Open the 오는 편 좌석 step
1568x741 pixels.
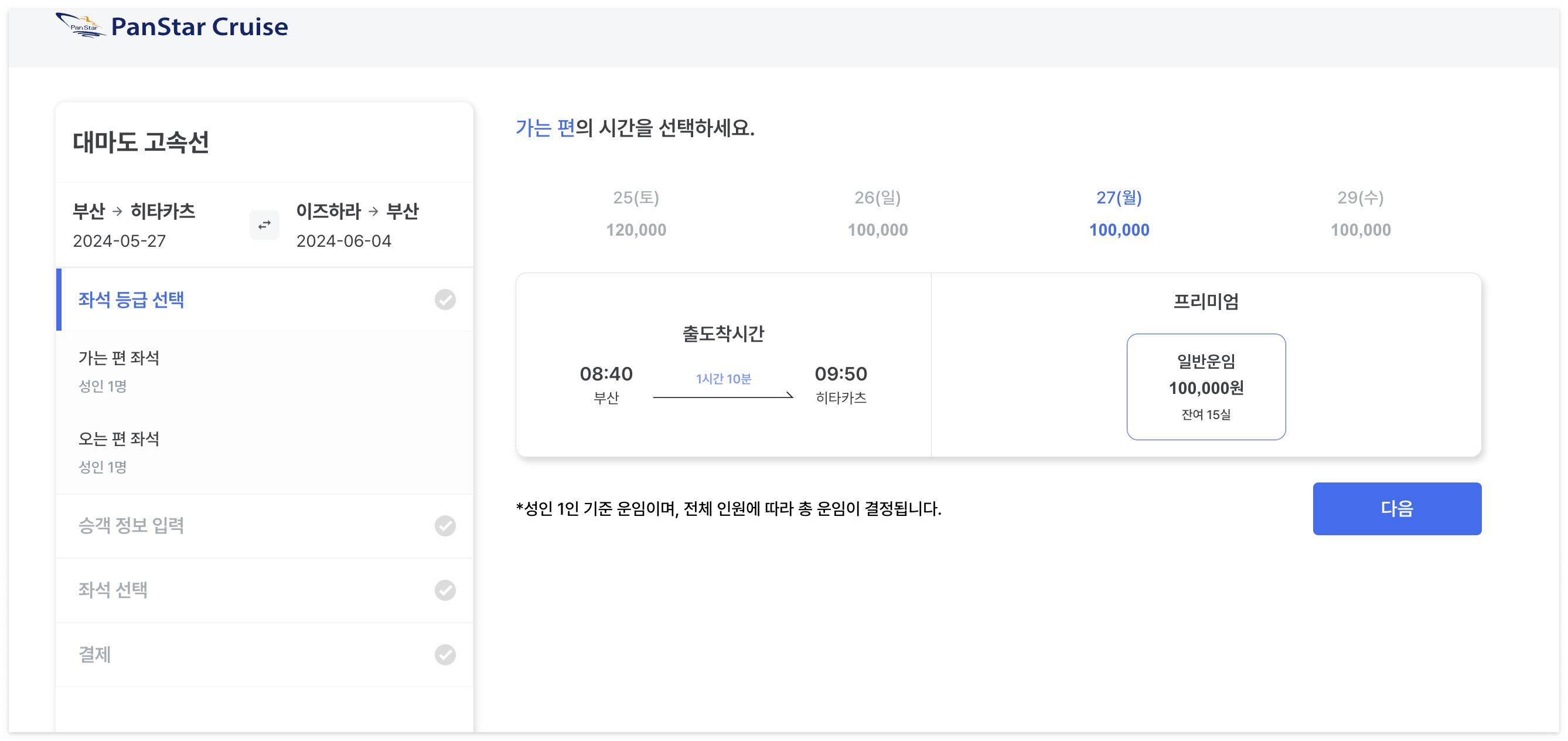tap(120, 439)
